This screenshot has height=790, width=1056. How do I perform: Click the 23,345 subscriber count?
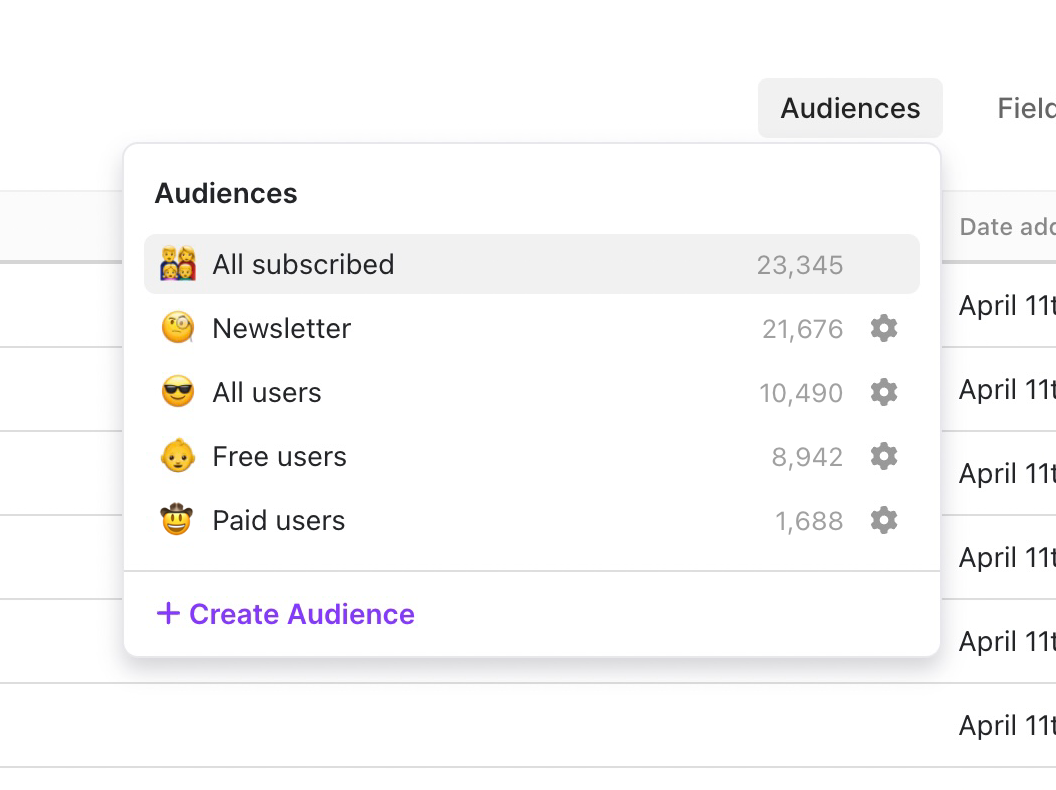(x=799, y=265)
